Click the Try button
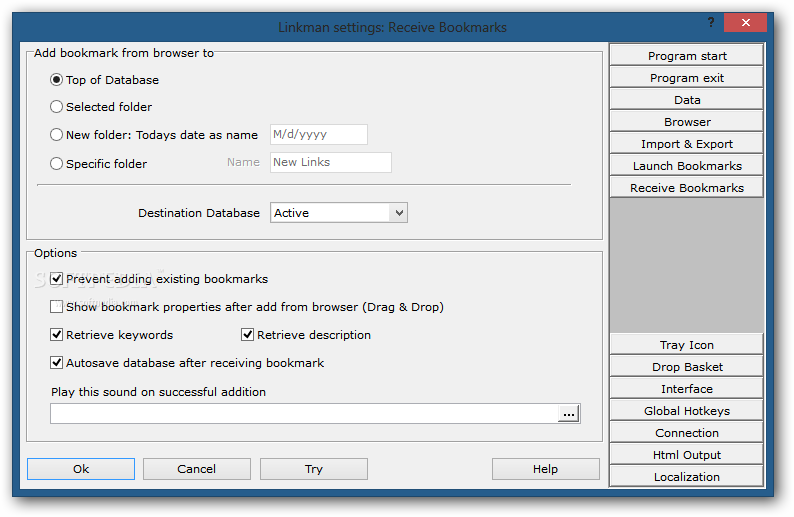 click(x=314, y=469)
